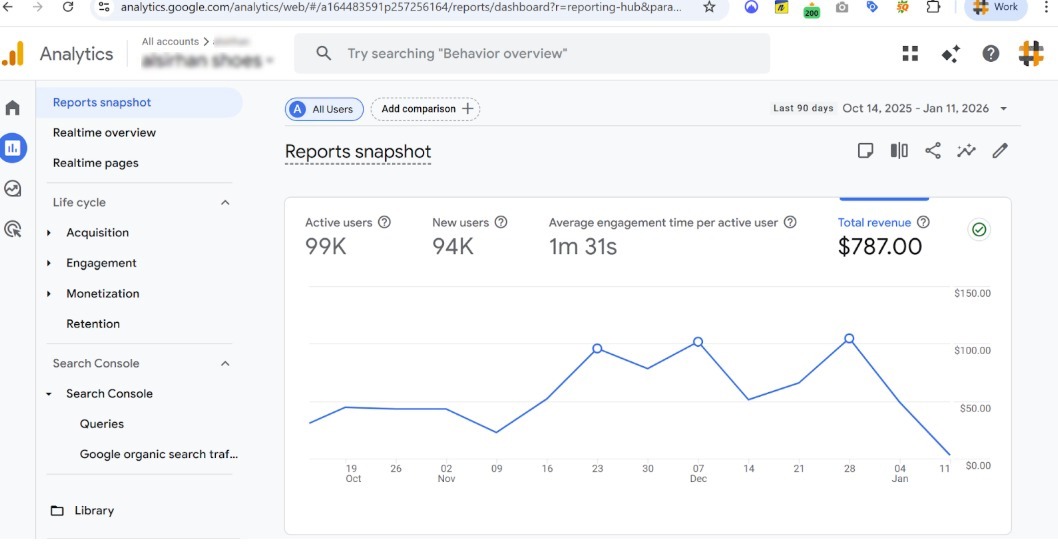Open the Explore icon in left rail

[x=13, y=189]
